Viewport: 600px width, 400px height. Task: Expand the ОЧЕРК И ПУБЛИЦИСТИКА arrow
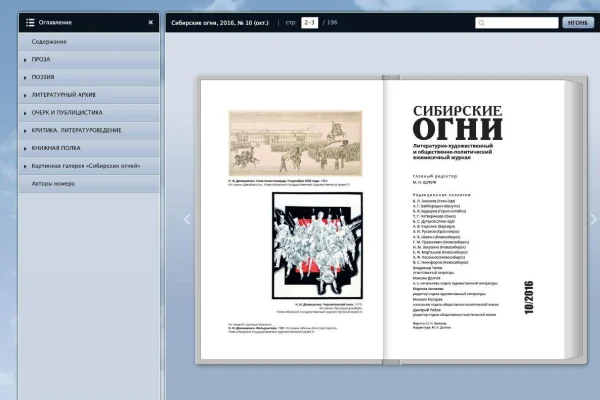pyautogui.click(x=25, y=113)
